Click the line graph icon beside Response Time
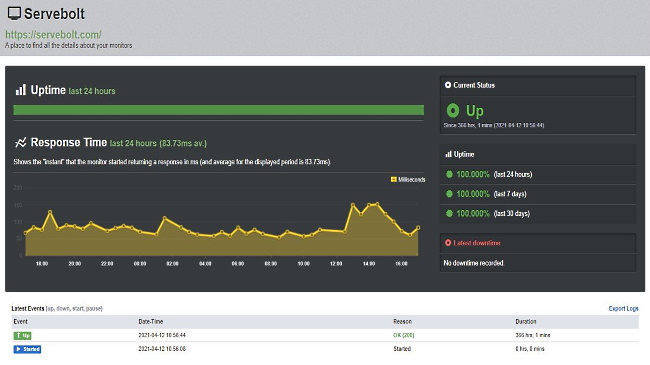The height and width of the screenshot is (365, 650). point(21,143)
